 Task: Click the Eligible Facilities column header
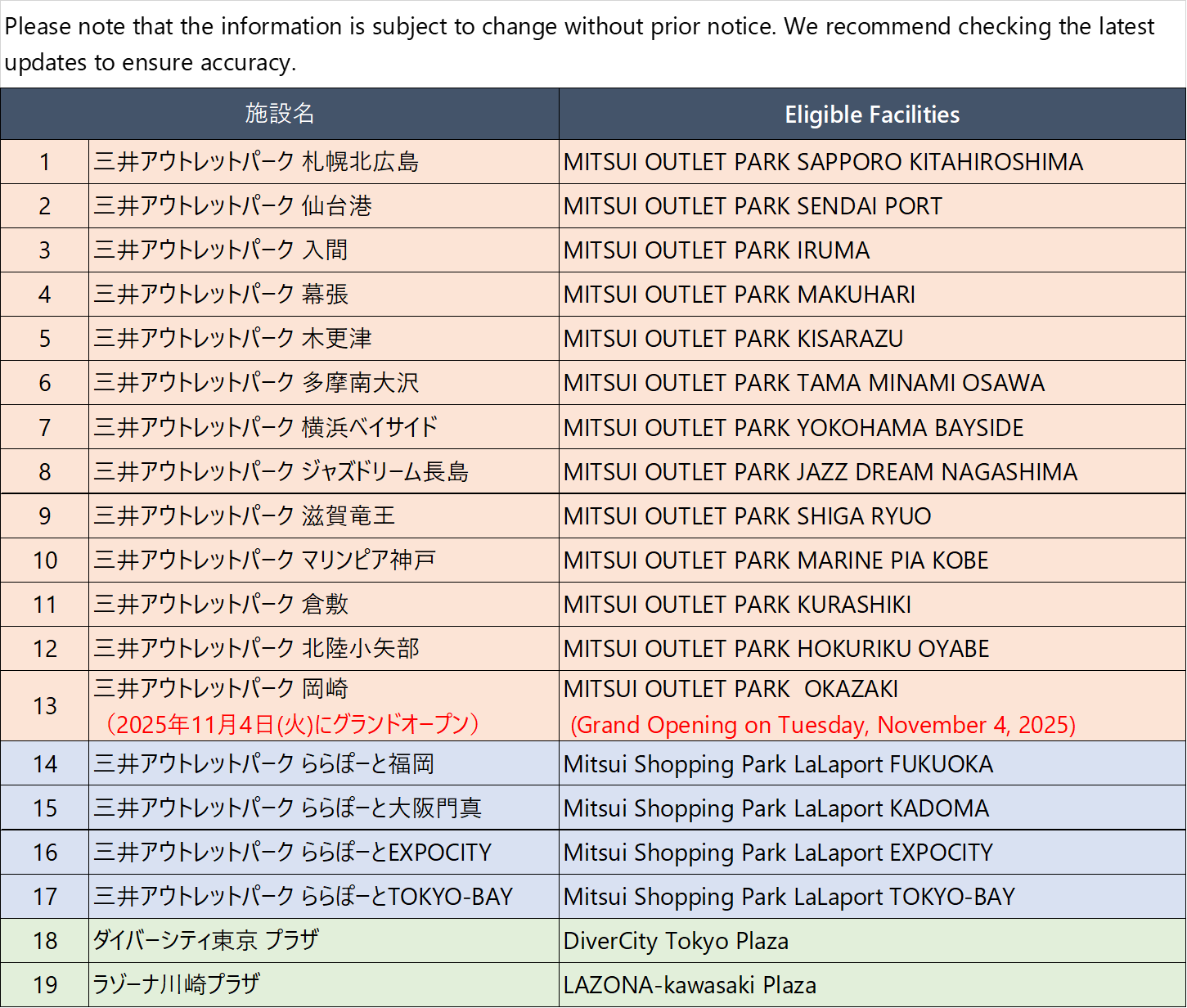tap(872, 114)
